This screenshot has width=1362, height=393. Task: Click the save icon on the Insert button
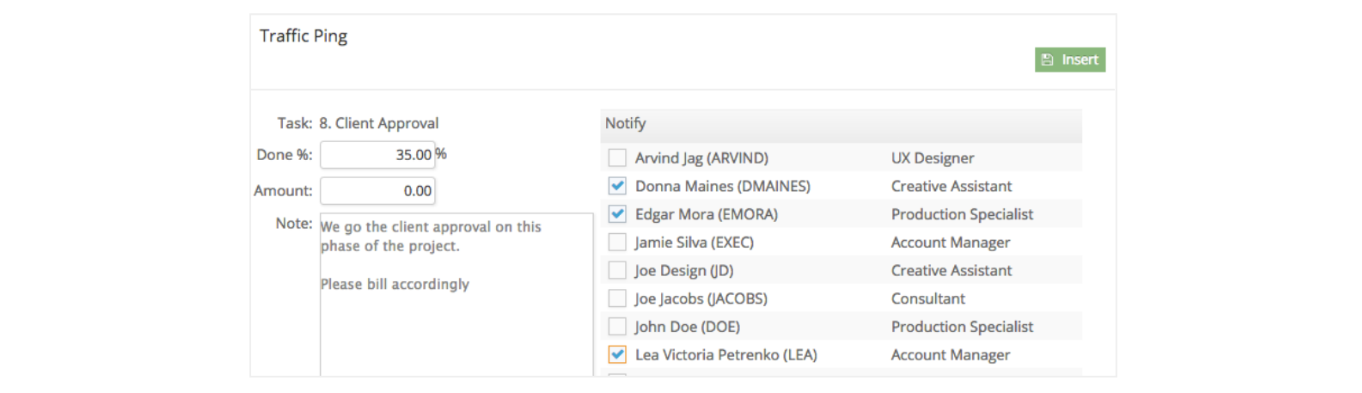(1047, 60)
